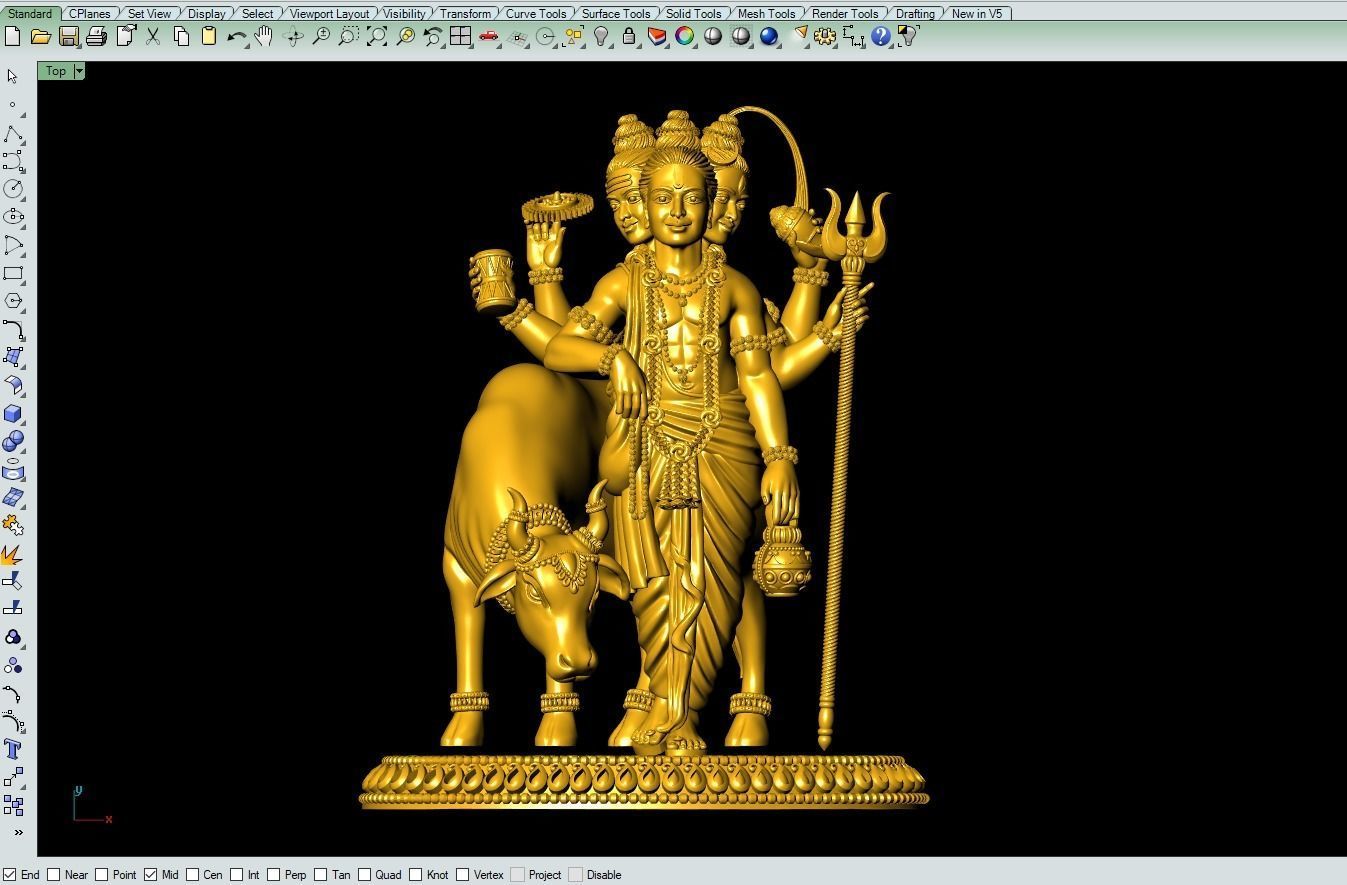Select the Polyline tool in the sidebar
Screen dimensions: 1347x885
[13, 133]
